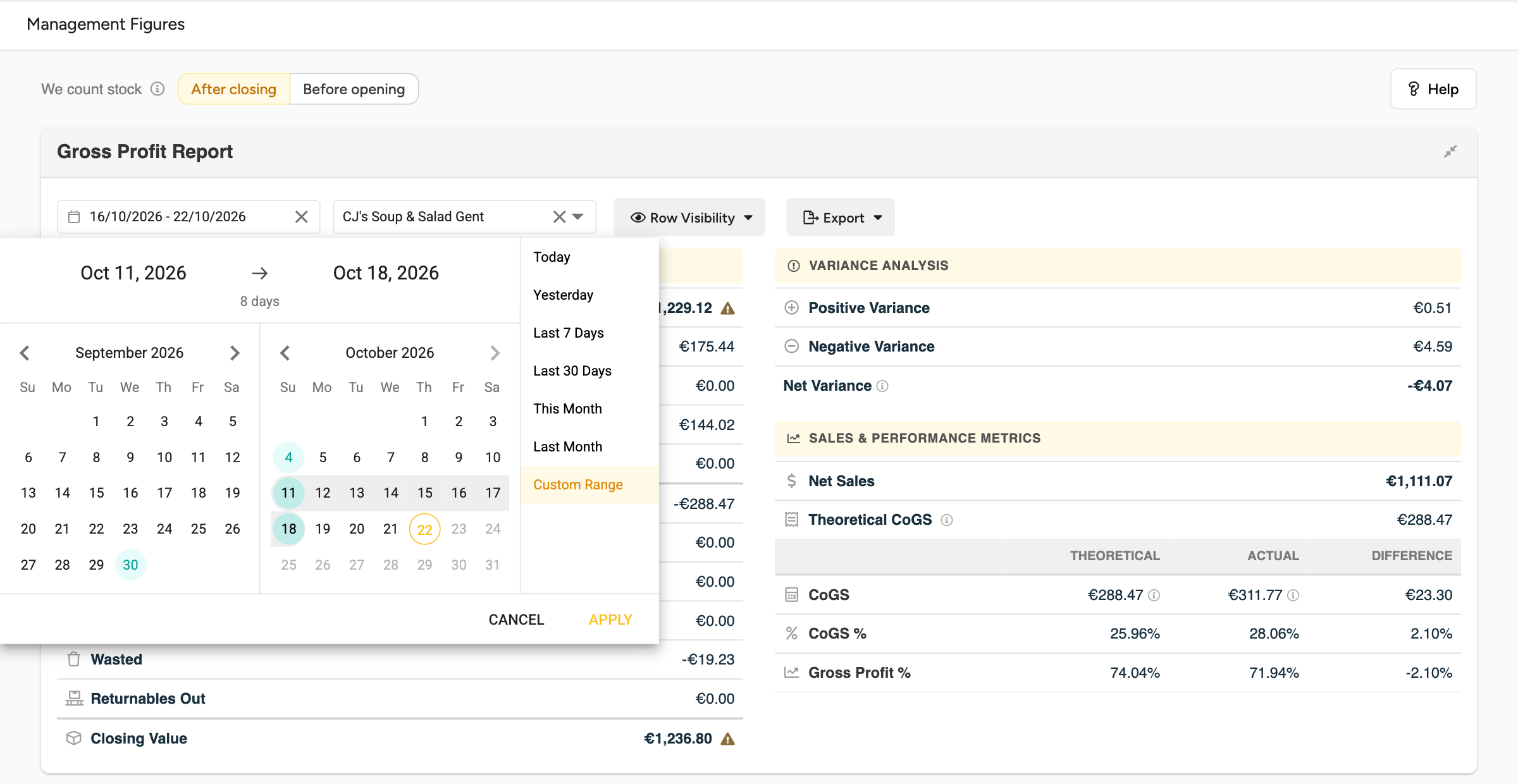Click the collapse icon of Gross Profit Report
Viewport: 1518px width, 784px height.
click(1450, 152)
